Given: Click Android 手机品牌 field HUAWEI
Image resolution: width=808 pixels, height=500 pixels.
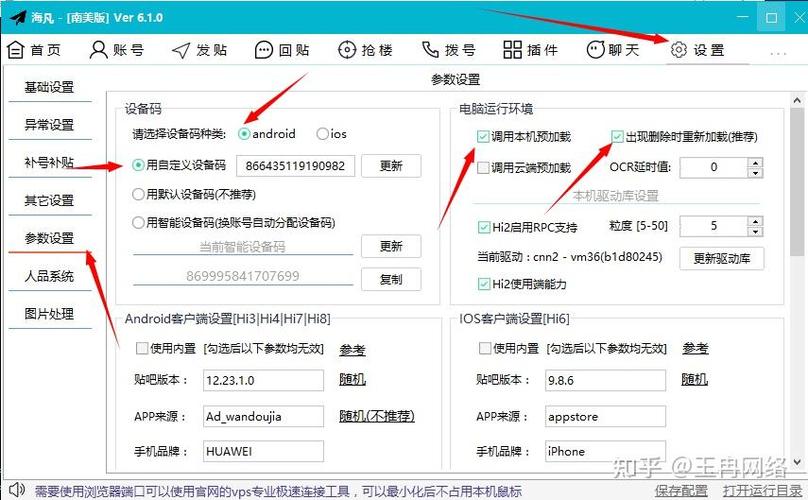Looking at the screenshot, I should point(263,451).
